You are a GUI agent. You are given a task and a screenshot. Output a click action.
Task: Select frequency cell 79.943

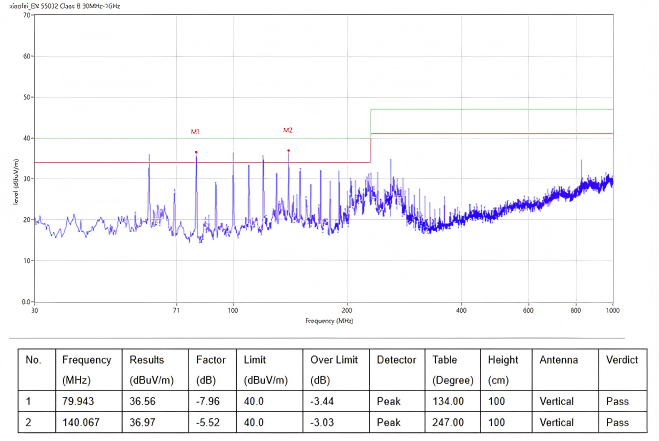coord(78,401)
